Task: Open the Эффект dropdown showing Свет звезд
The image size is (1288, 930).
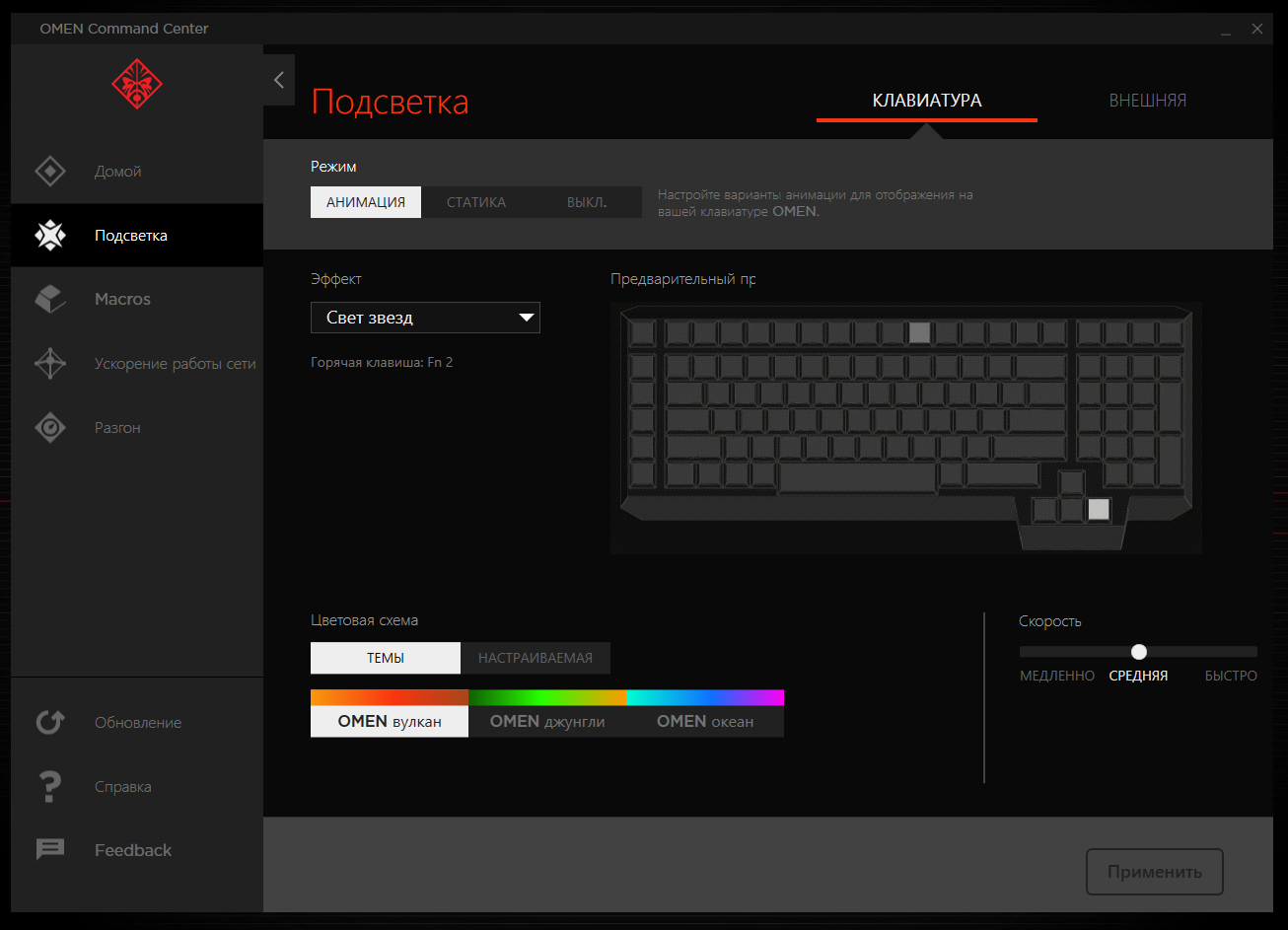Action: (425, 318)
